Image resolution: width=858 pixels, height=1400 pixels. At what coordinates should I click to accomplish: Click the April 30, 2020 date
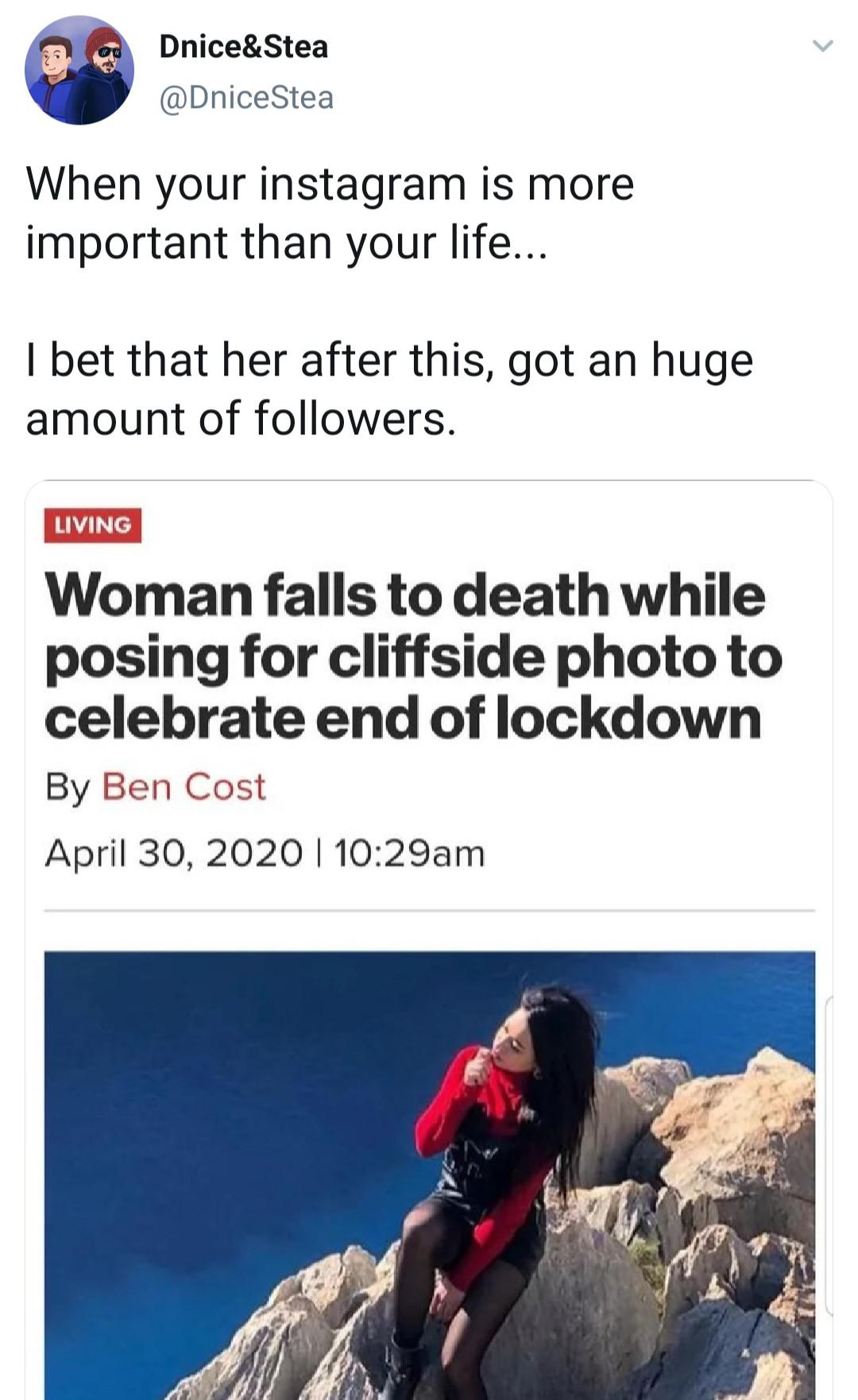point(174,854)
